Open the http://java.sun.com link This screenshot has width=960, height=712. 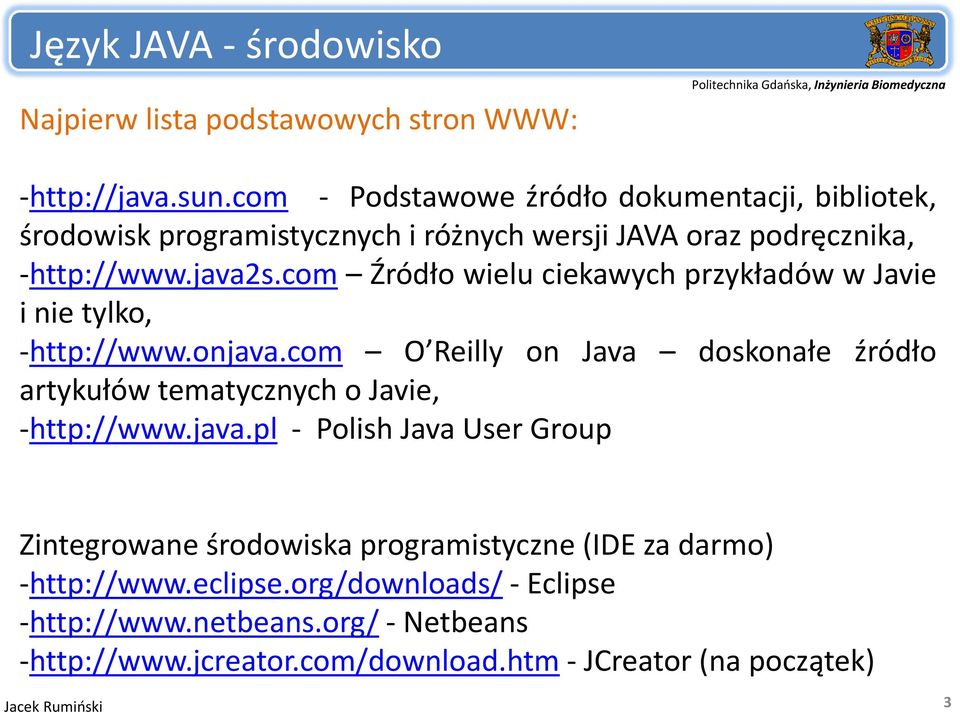(x=159, y=198)
